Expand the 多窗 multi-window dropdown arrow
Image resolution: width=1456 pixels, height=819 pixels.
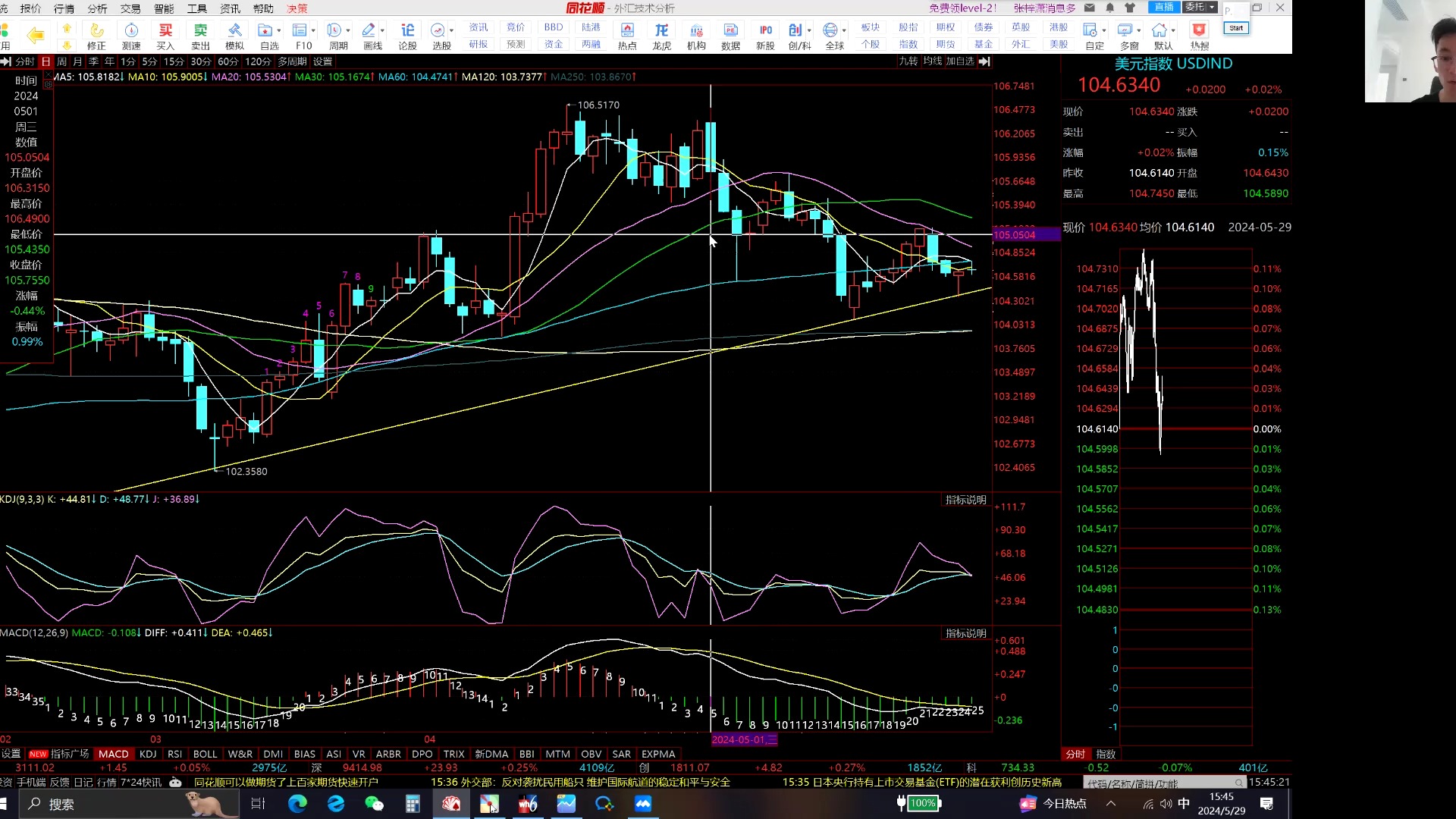click(x=1139, y=30)
